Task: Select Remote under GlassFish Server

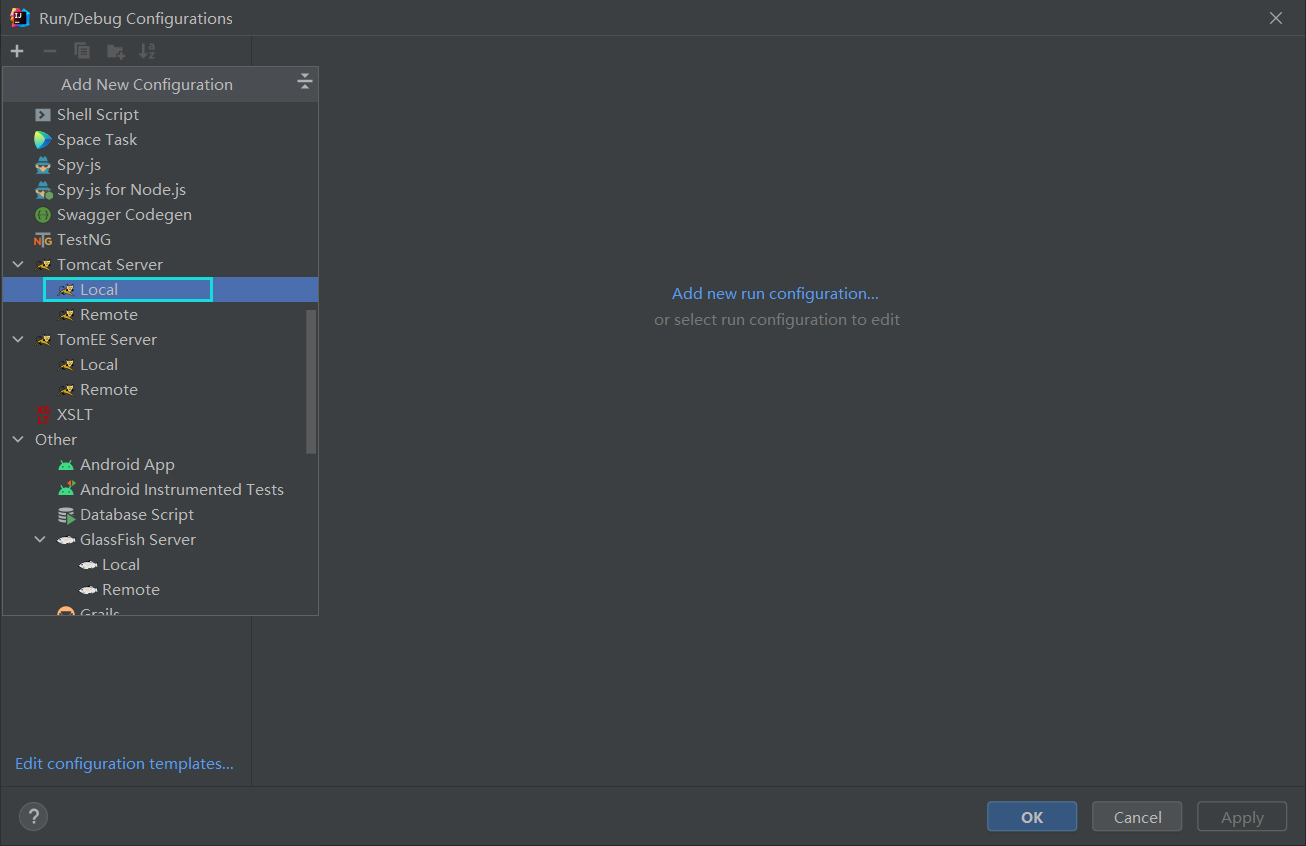Action: [x=160, y=590]
